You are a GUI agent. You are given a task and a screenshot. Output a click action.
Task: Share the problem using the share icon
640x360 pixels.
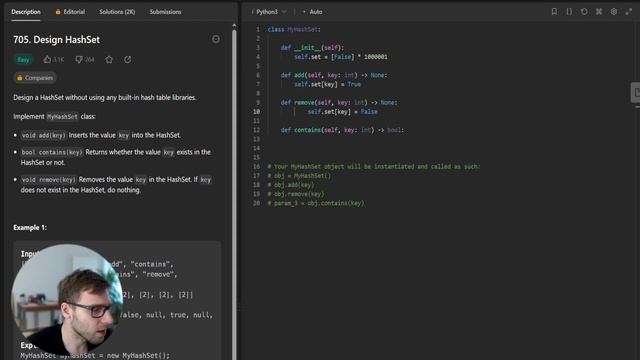point(128,60)
